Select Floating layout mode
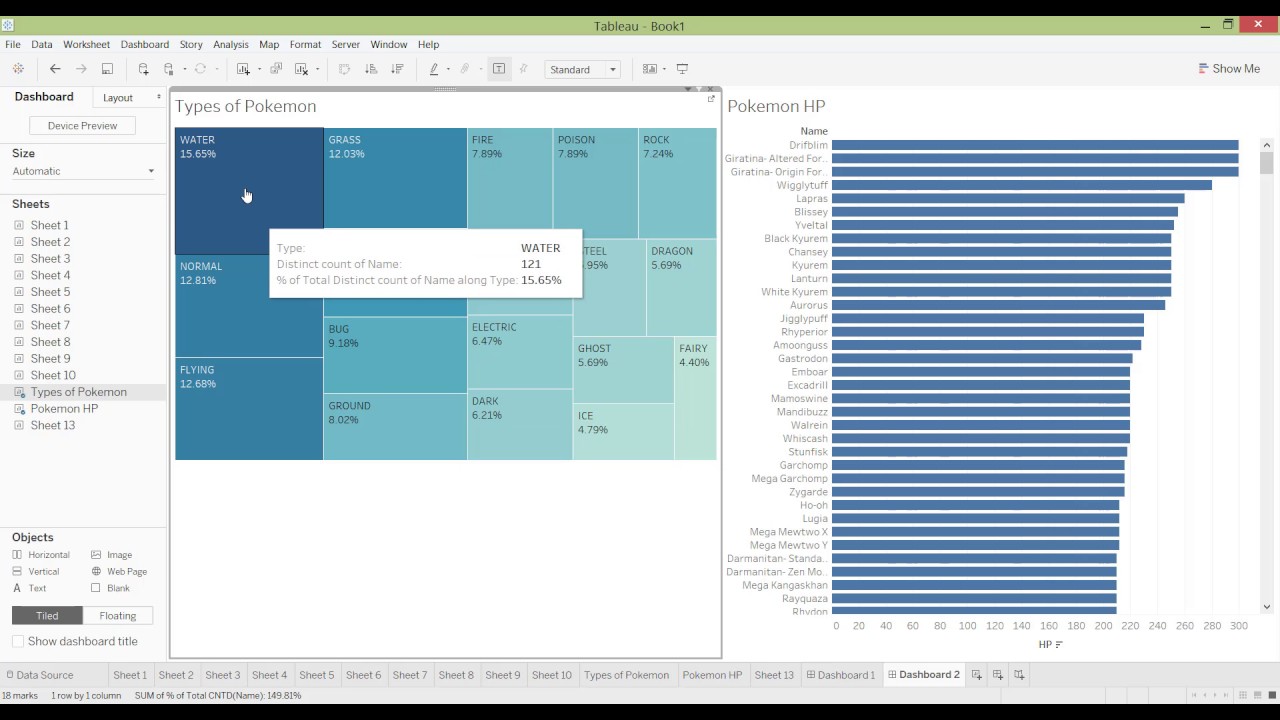This screenshot has height=720, width=1280. [117, 616]
